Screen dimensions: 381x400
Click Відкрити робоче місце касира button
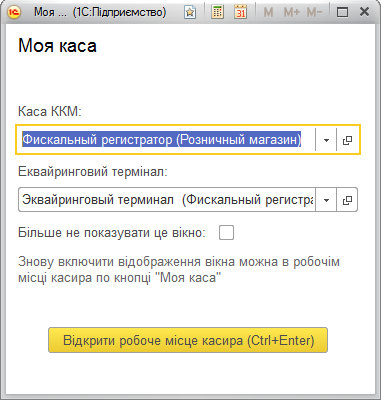pos(188,340)
